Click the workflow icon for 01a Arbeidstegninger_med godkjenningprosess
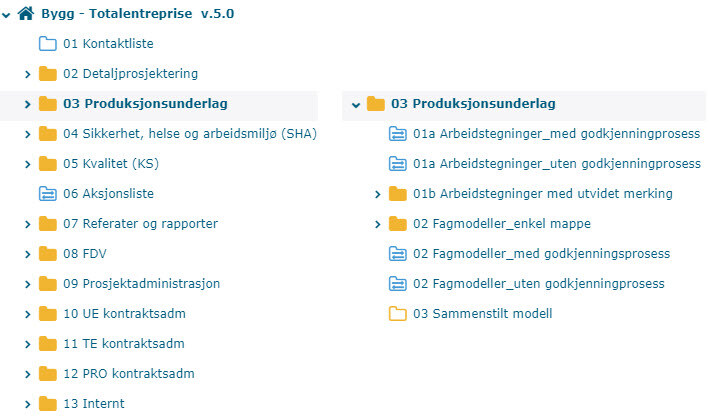The width and height of the screenshot is (709, 417). click(x=397, y=133)
